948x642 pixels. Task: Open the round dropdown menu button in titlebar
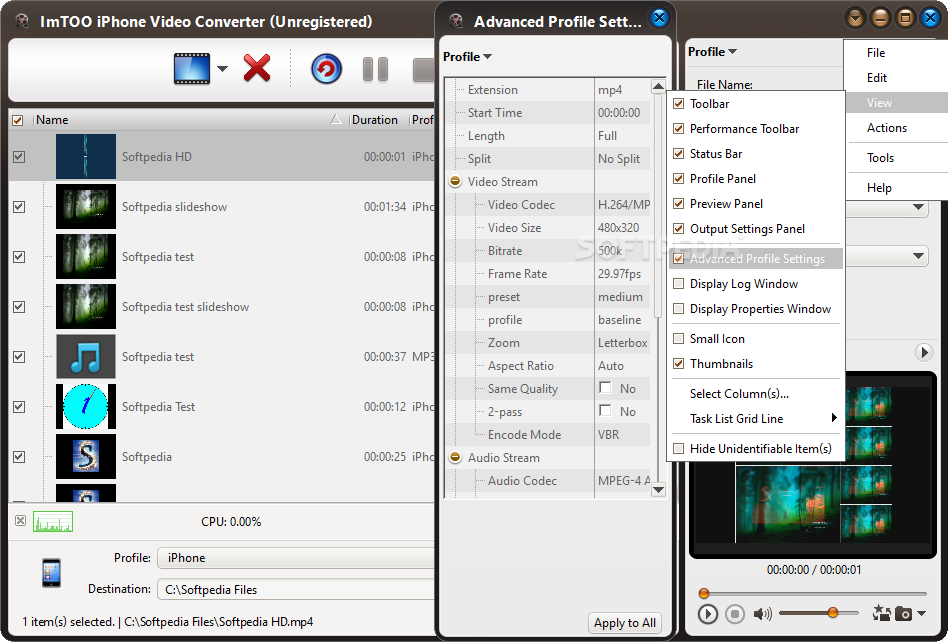tap(855, 18)
